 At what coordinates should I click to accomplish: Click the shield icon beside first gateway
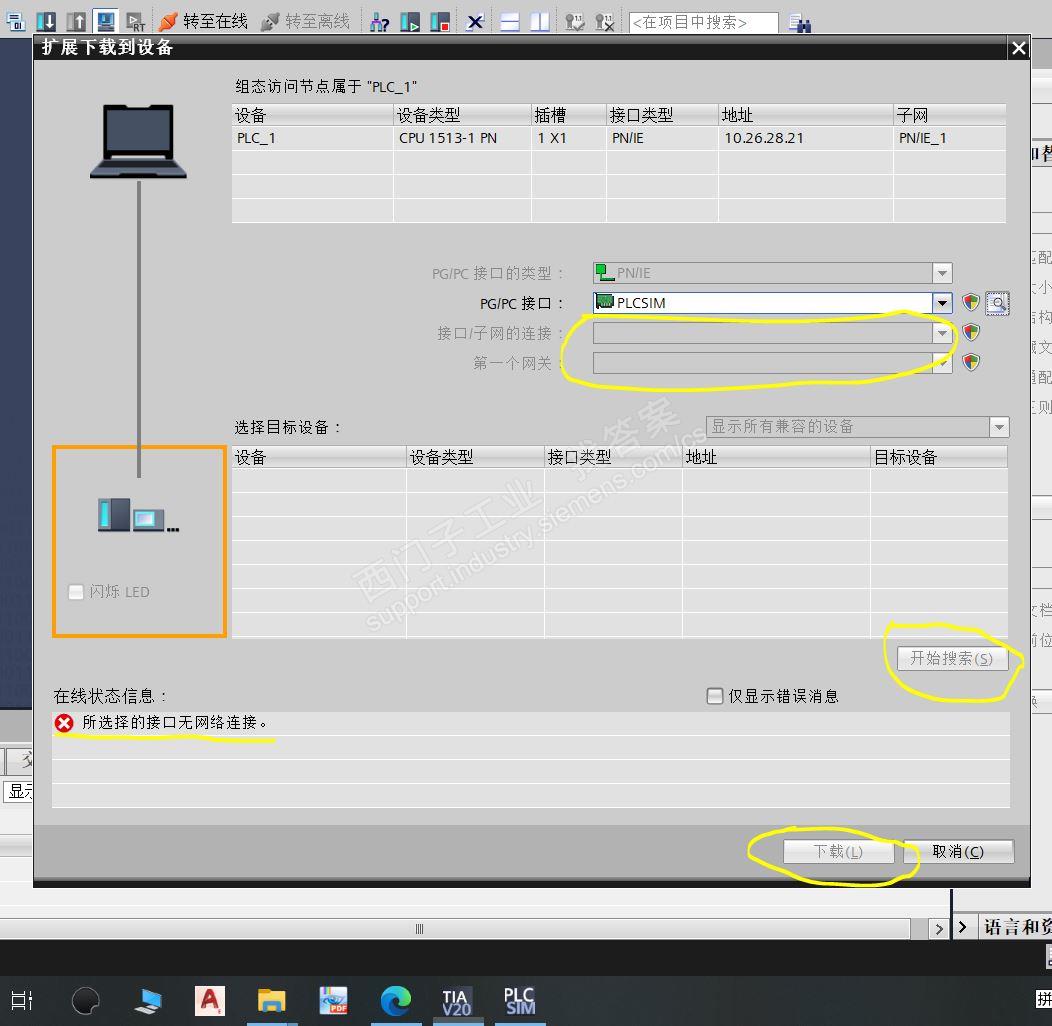click(x=971, y=362)
